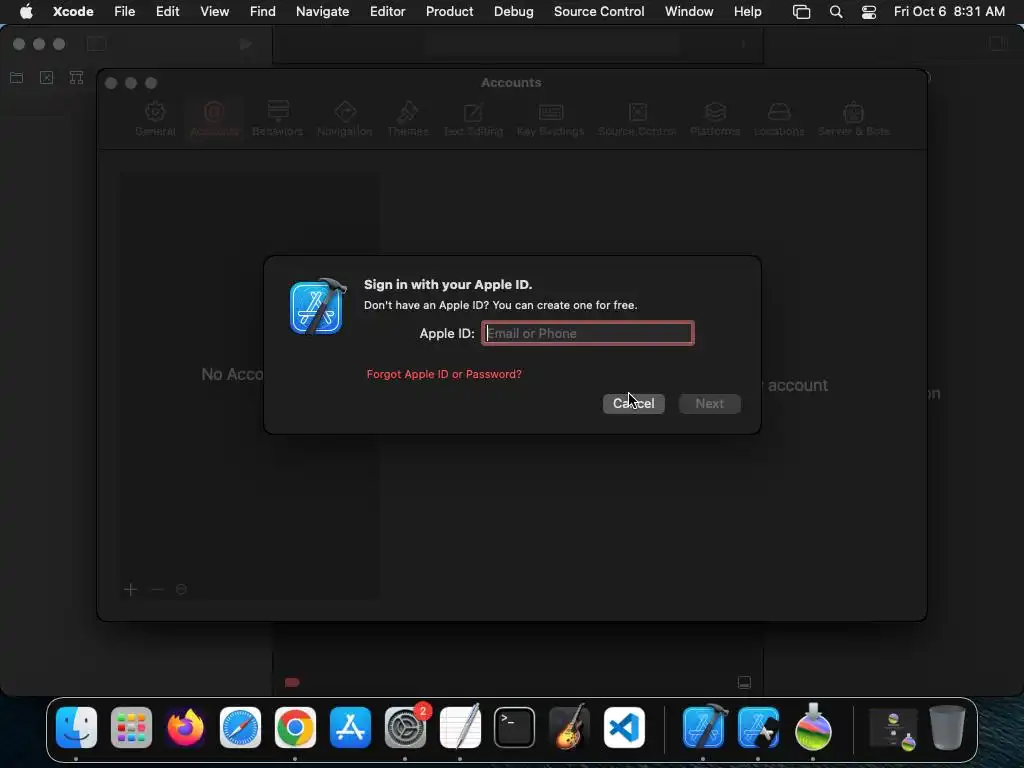Screen dimensions: 1024x768
Task: Launch GarageBand from the Dock
Action: tap(569, 728)
